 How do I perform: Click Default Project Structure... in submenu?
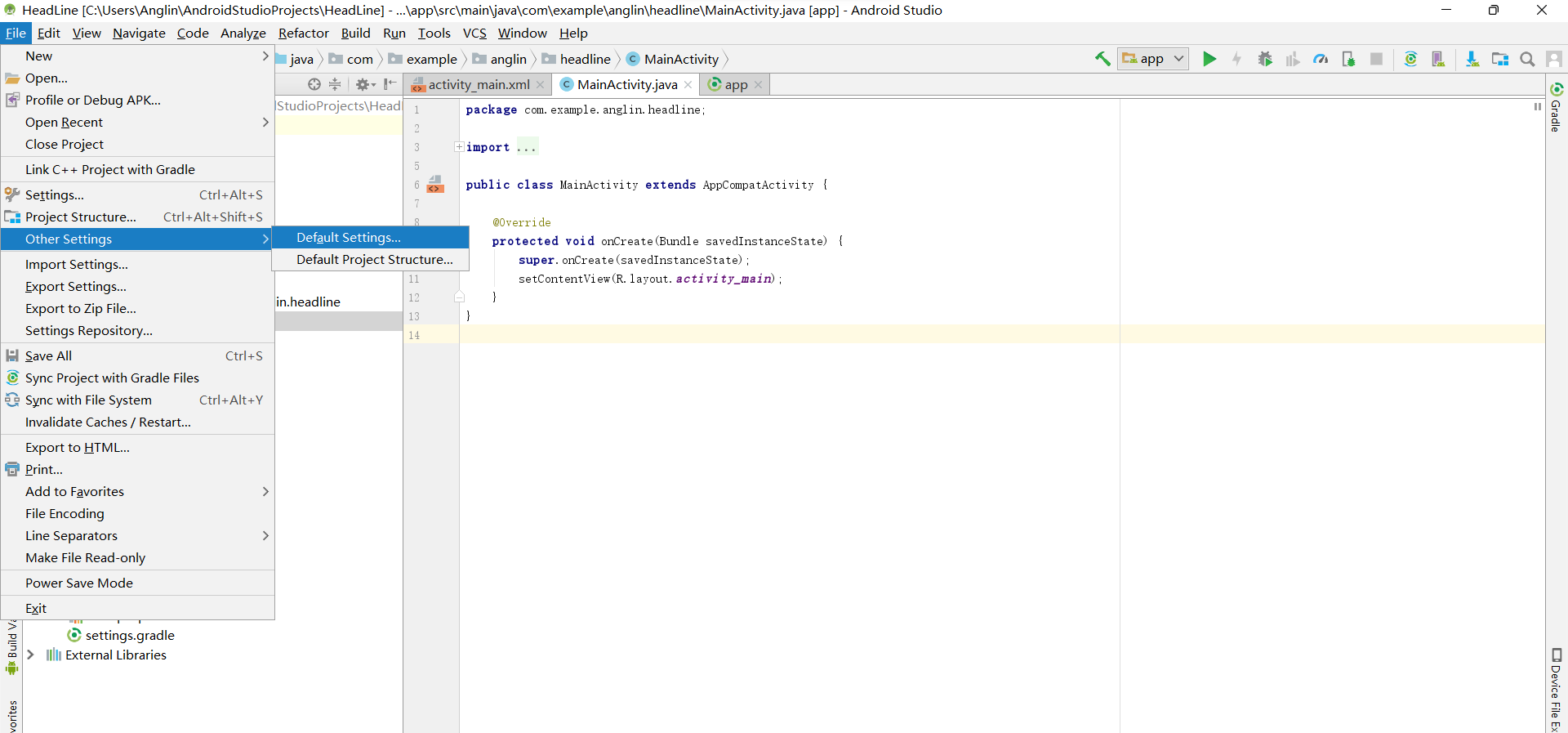click(371, 259)
